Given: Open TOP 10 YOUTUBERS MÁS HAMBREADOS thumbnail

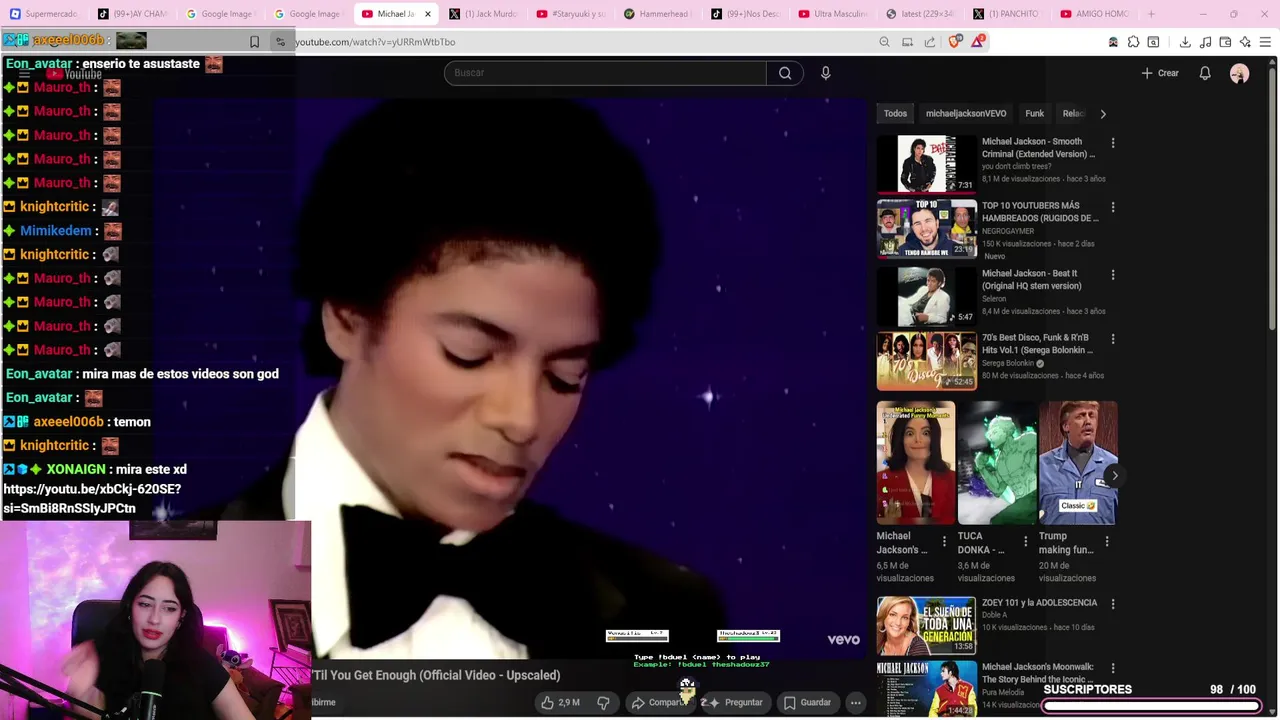Looking at the screenshot, I should coord(927,229).
